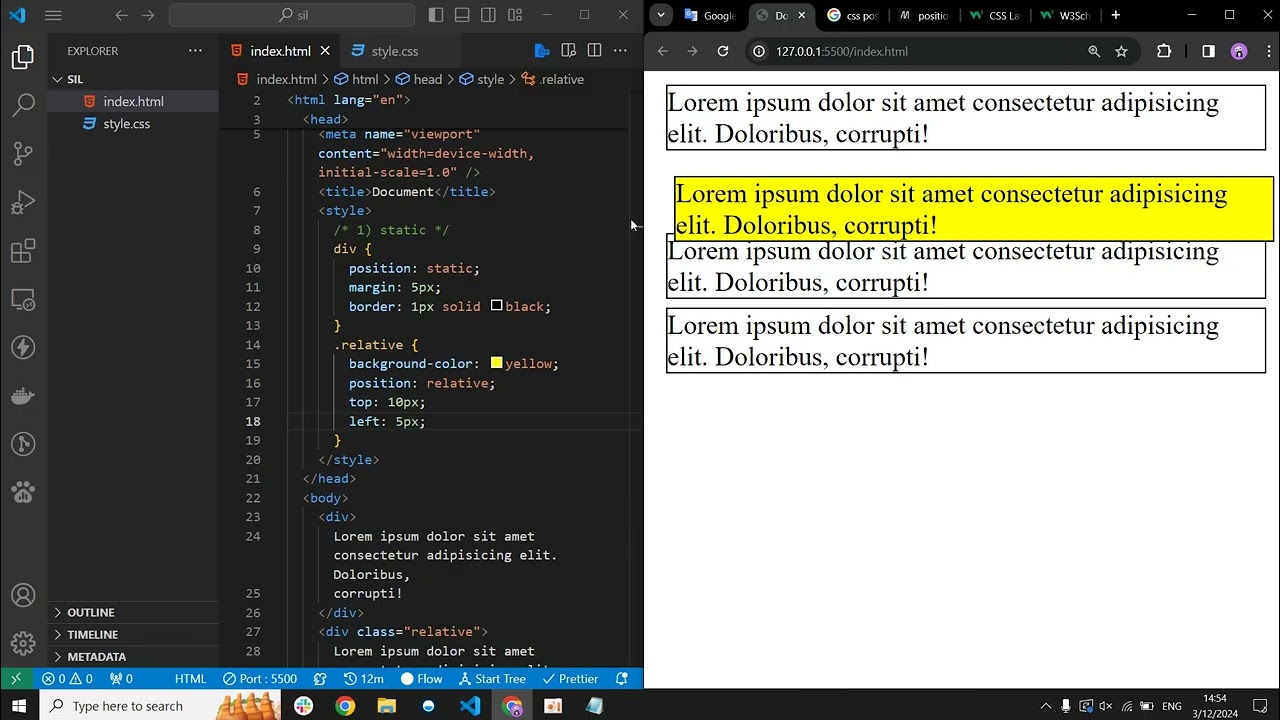Open the Accounts menu in VS Code
1280x720 pixels.
pos(23,596)
